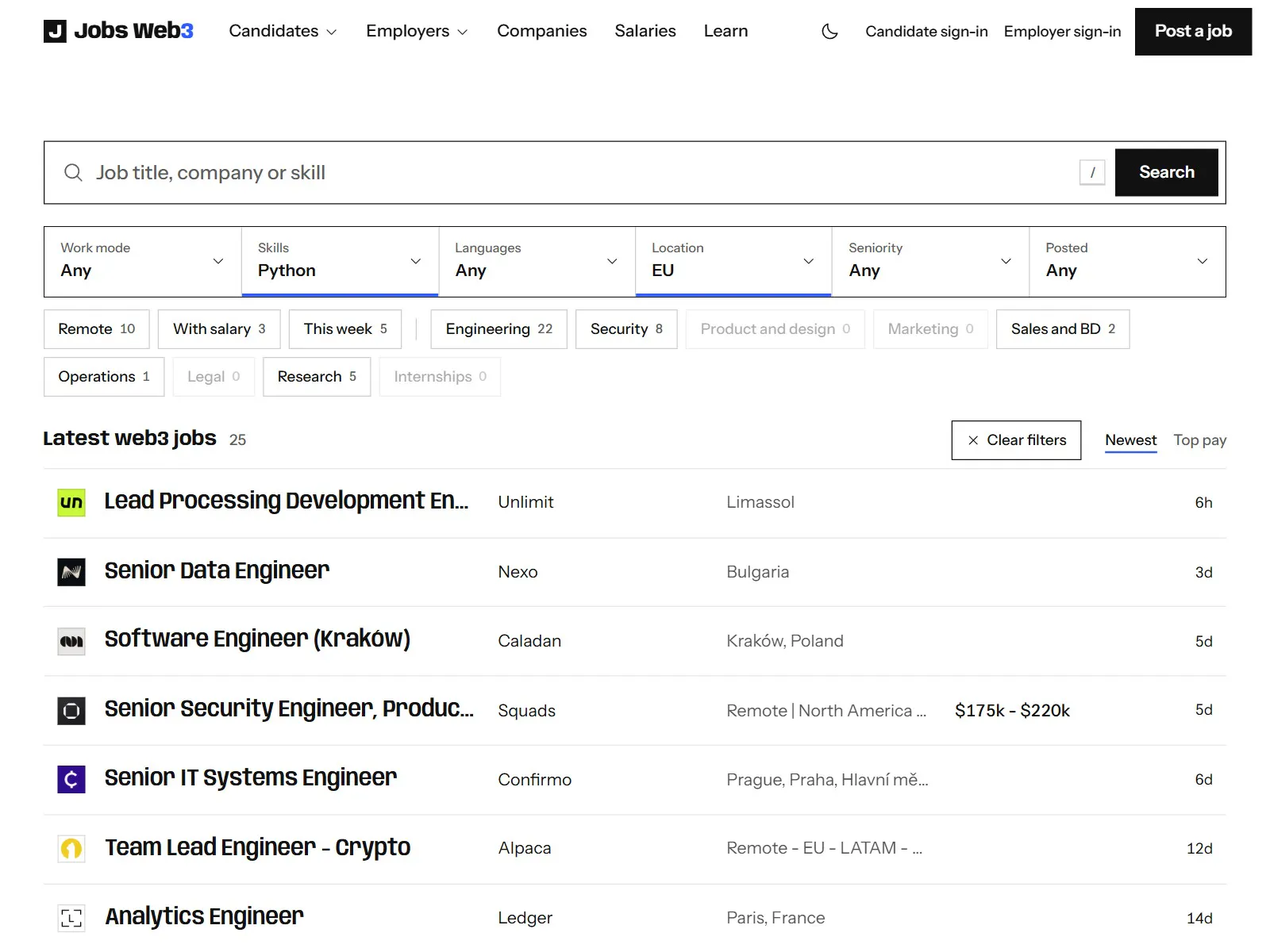Enable the With salary filter

click(219, 329)
